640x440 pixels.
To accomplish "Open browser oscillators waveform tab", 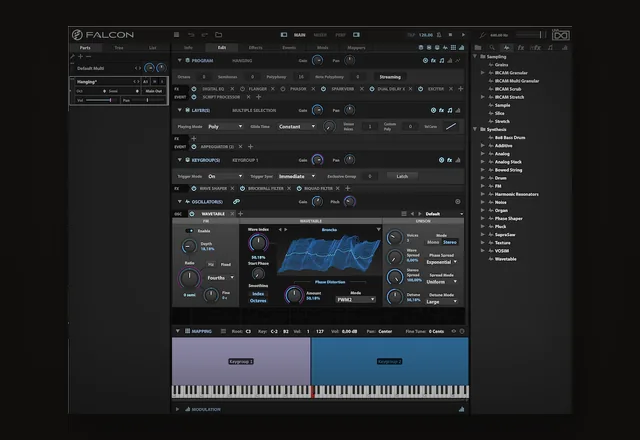I will [x=506, y=48].
